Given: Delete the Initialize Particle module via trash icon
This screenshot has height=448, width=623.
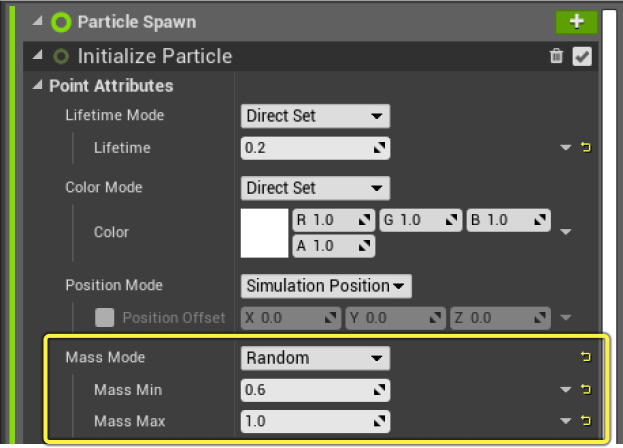Looking at the screenshot, I should (557, 57).
